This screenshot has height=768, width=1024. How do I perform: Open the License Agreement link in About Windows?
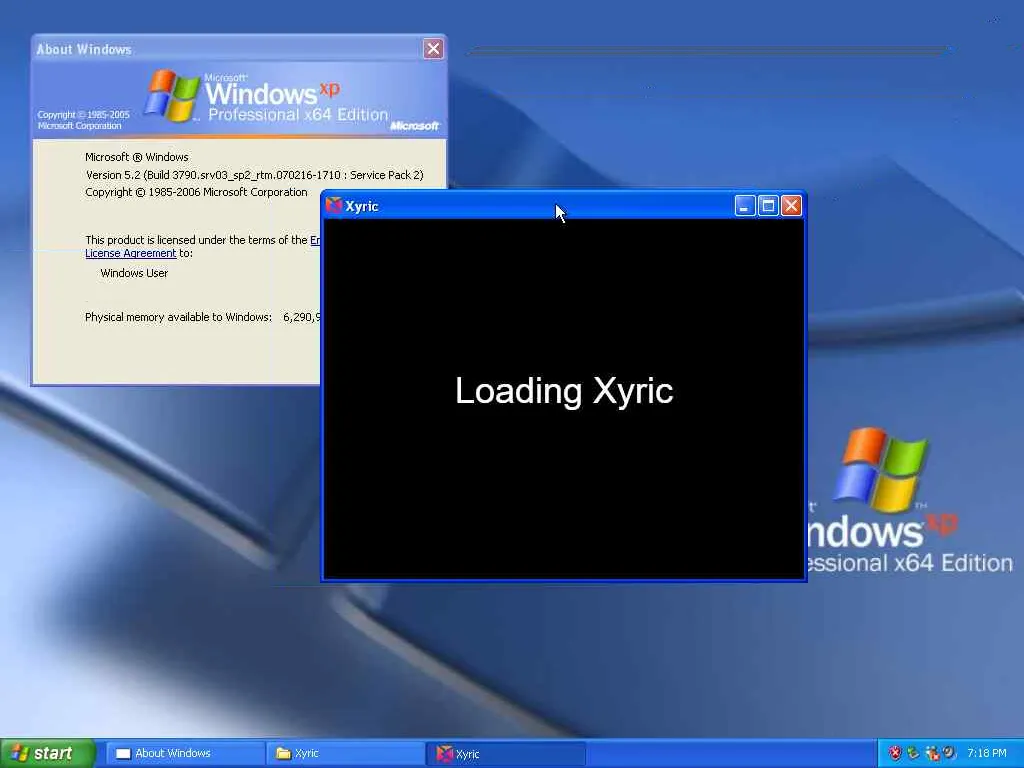pos(131,253)
